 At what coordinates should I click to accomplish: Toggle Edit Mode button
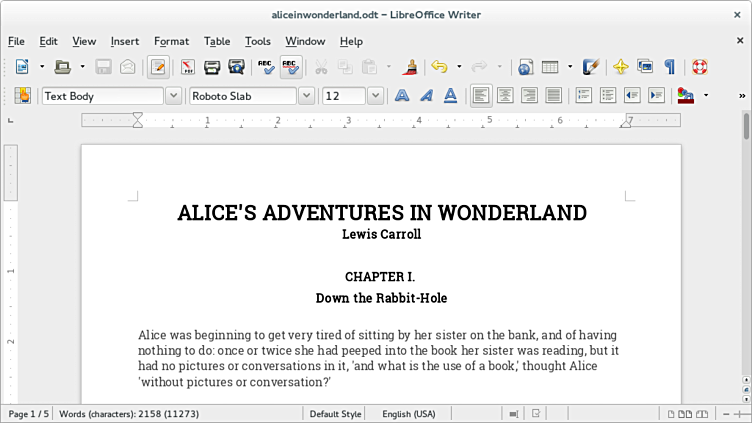click(158, 67)
